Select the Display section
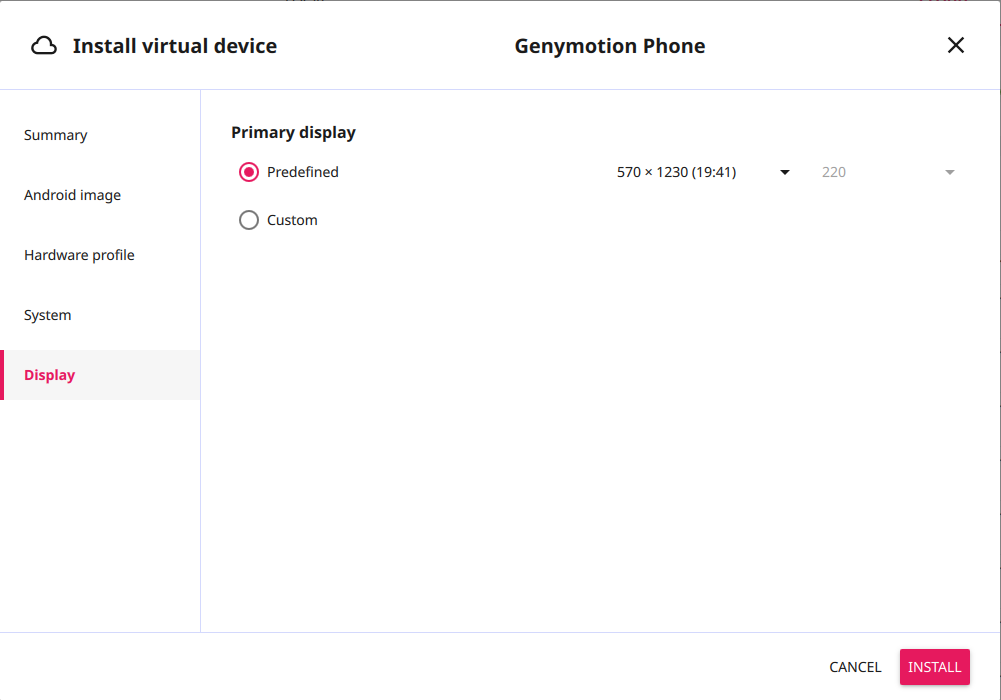The image size is (1001, 700). (x=100, y=375)
